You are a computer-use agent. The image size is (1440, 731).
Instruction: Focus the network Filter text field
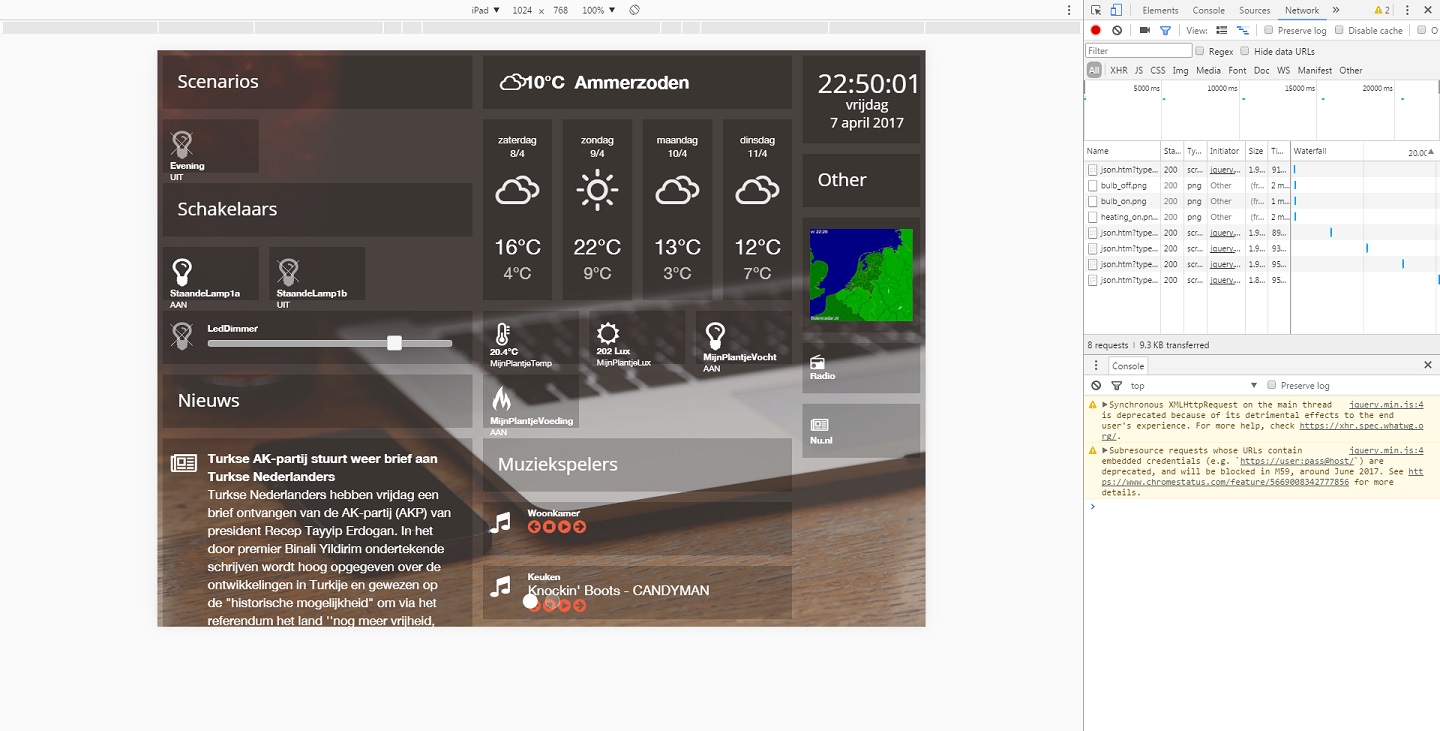coord(1139,51)
